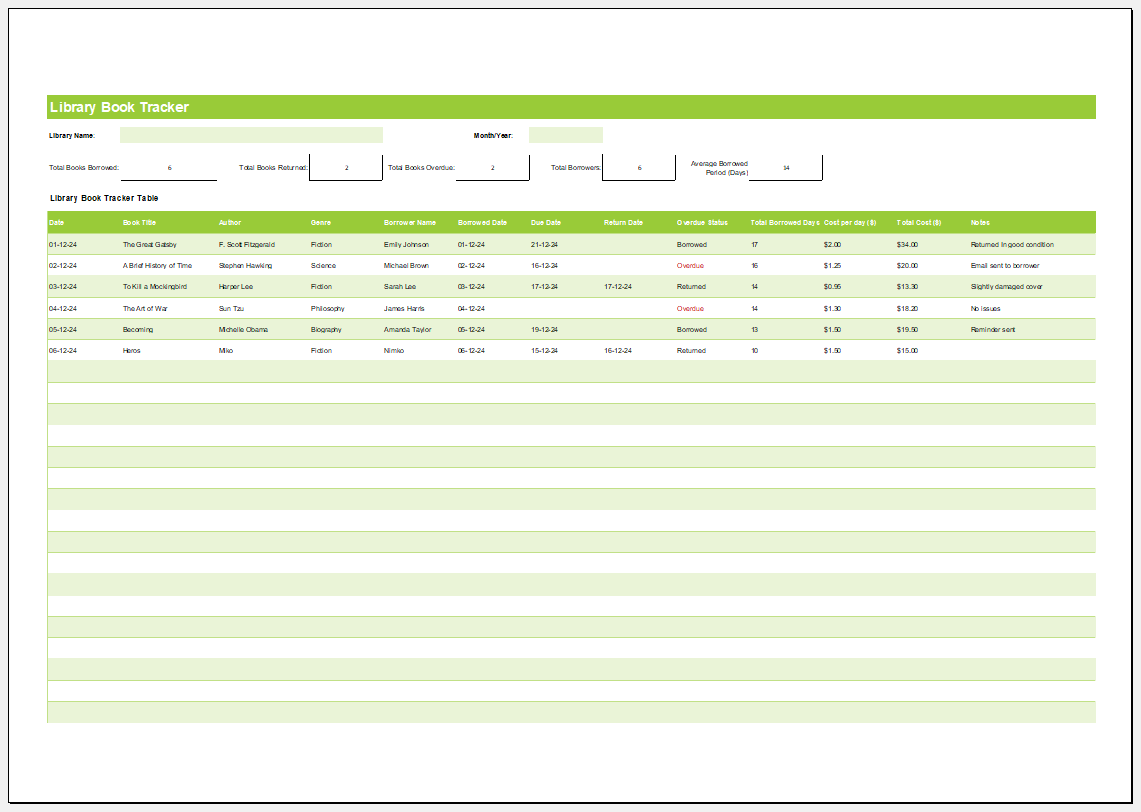Click the 'Science' genre cell
Screen dimensions: 1141x812
[323, 266]
